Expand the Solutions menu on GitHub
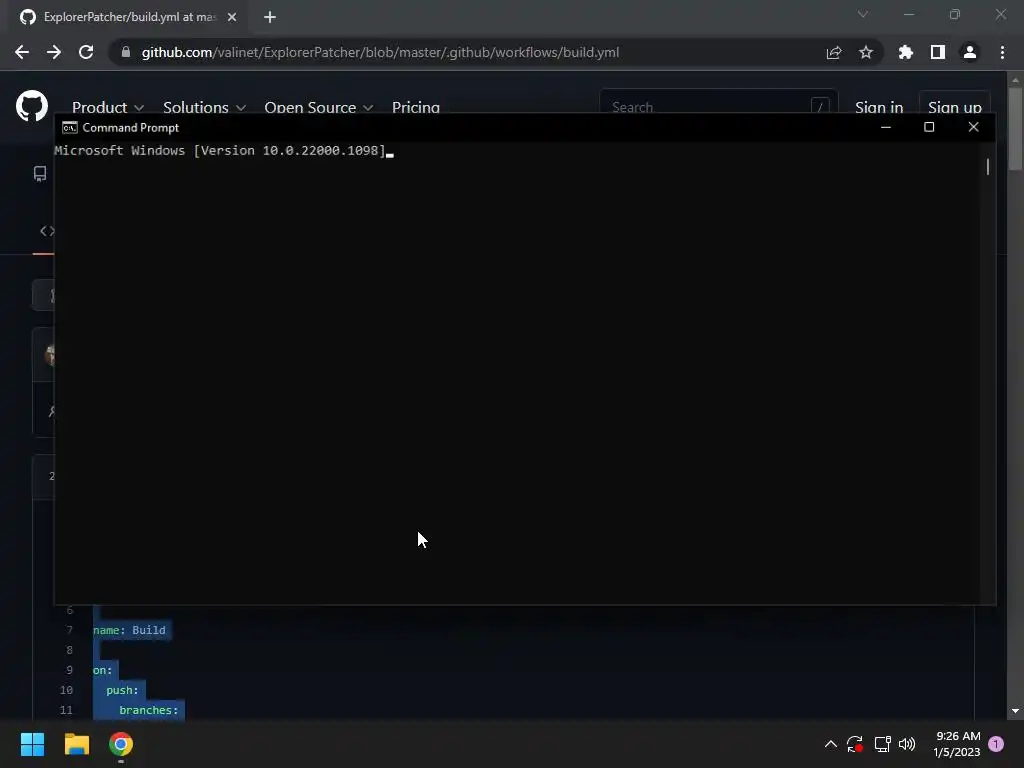1024x768 pixels. (x=204, y=107)
